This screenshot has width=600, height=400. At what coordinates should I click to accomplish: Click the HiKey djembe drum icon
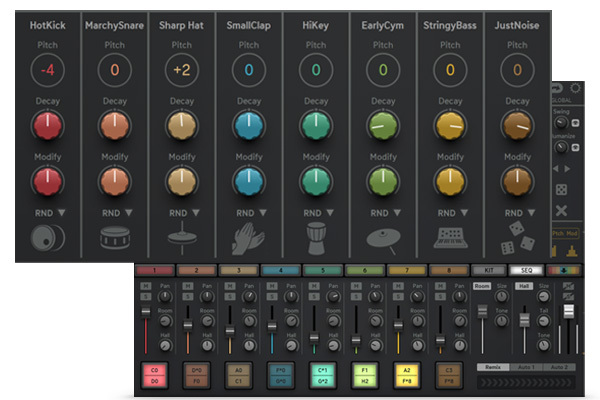pyautogui.click(x=316, y=239)
